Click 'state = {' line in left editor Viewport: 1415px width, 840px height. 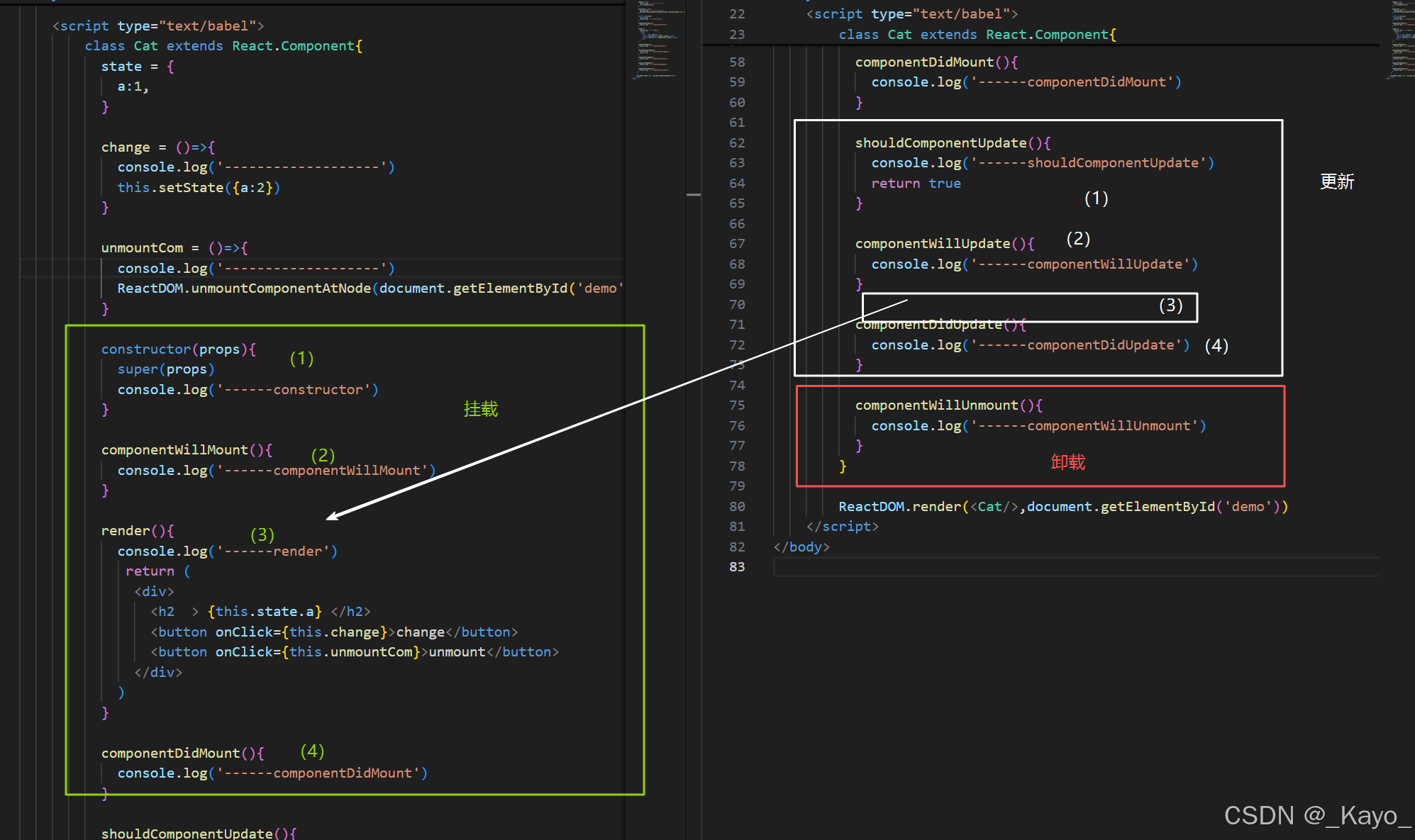coord(138,67)
